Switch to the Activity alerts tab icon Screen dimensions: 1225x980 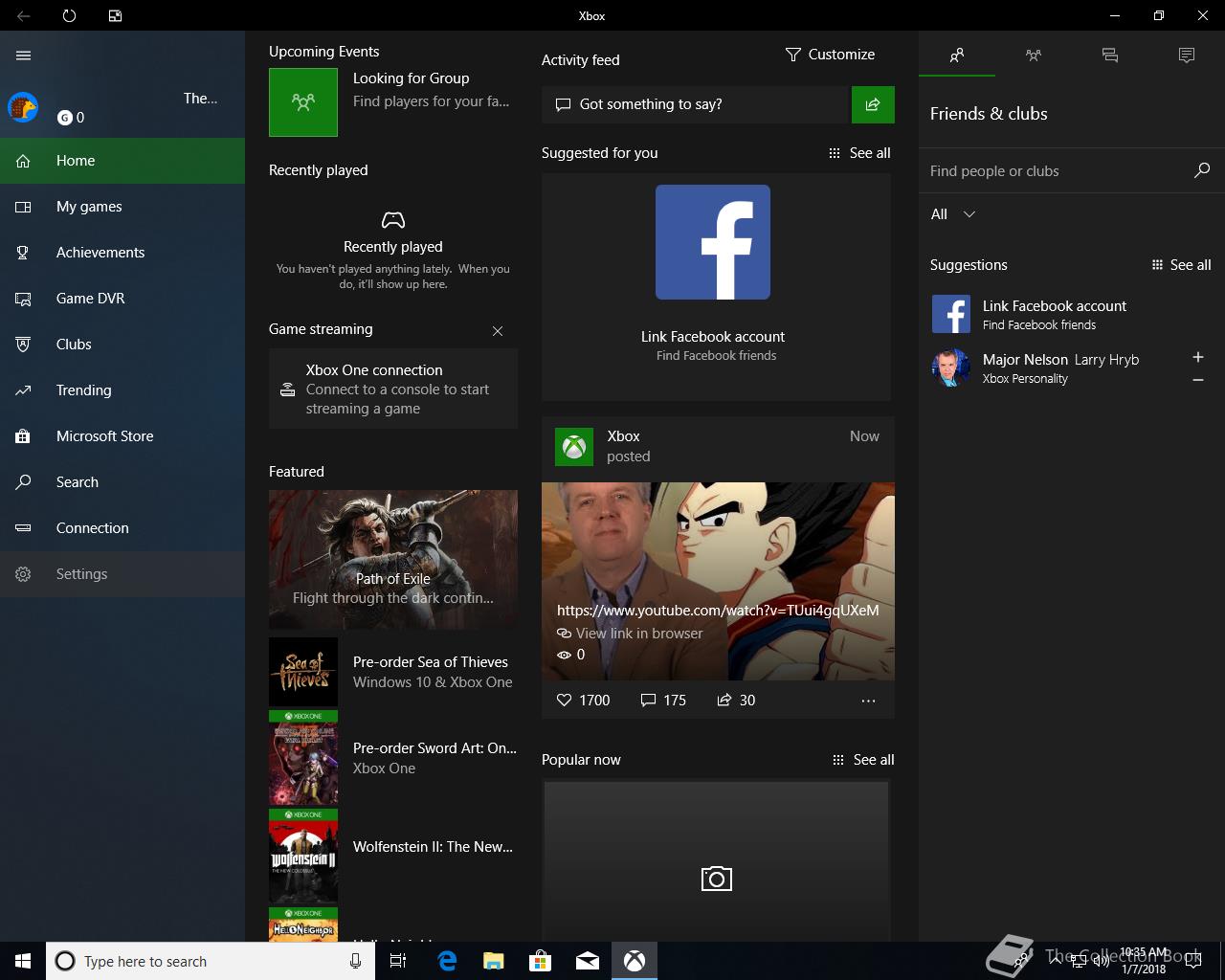pos(1187,56)
